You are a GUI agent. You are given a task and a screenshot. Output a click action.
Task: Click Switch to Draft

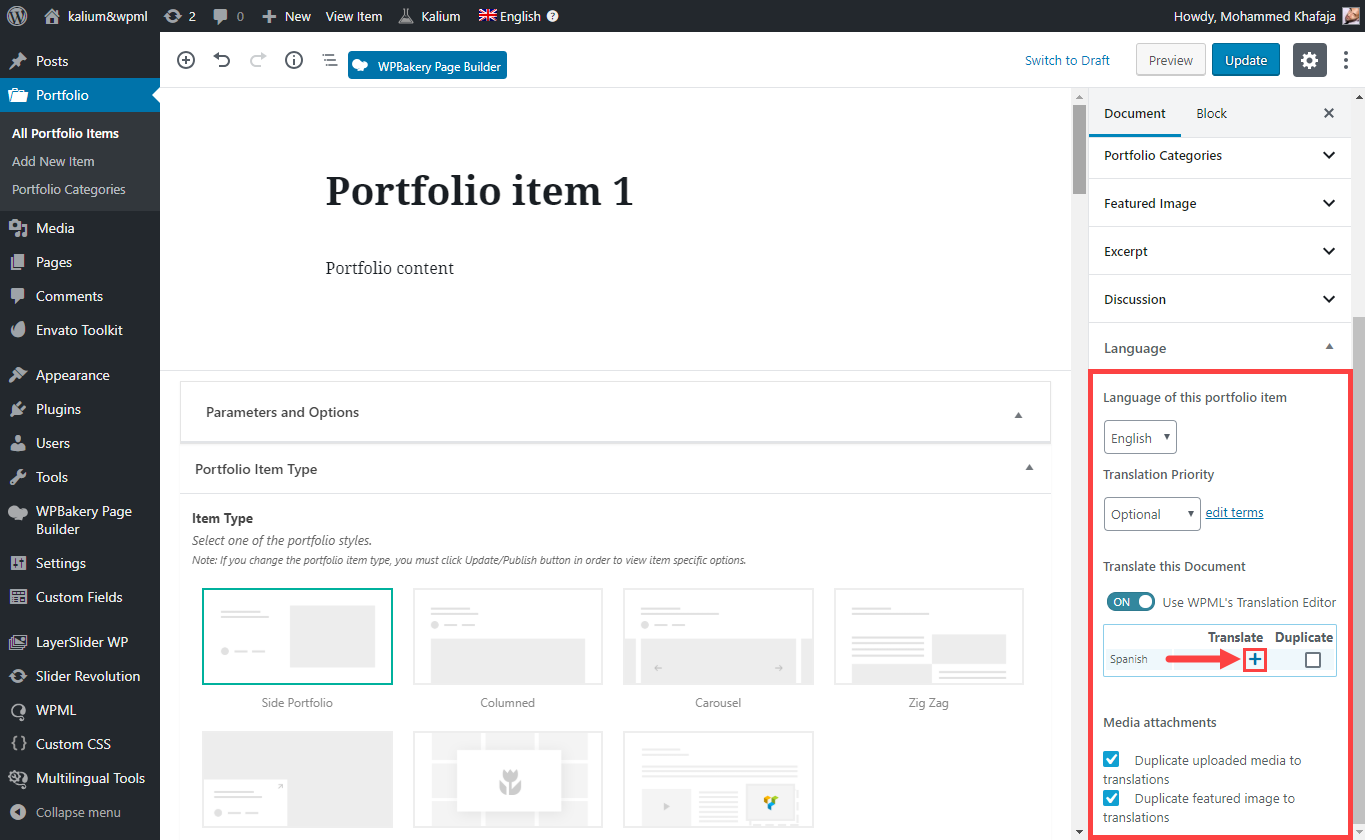click(1067, 60)
